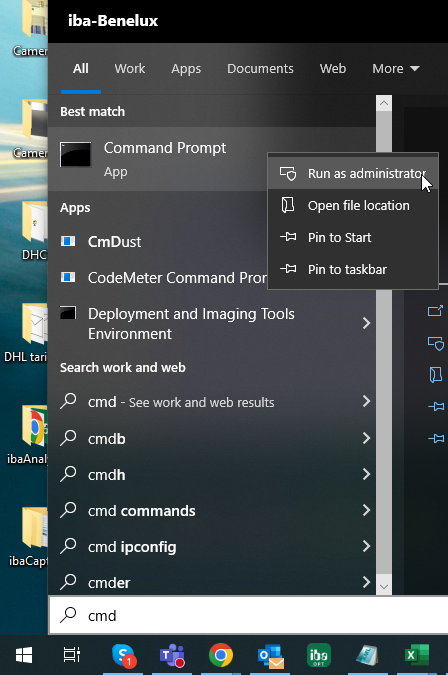The image size is (448, 675).
Task: Open the More dropdown in search tabs
Action: (395, 68)
